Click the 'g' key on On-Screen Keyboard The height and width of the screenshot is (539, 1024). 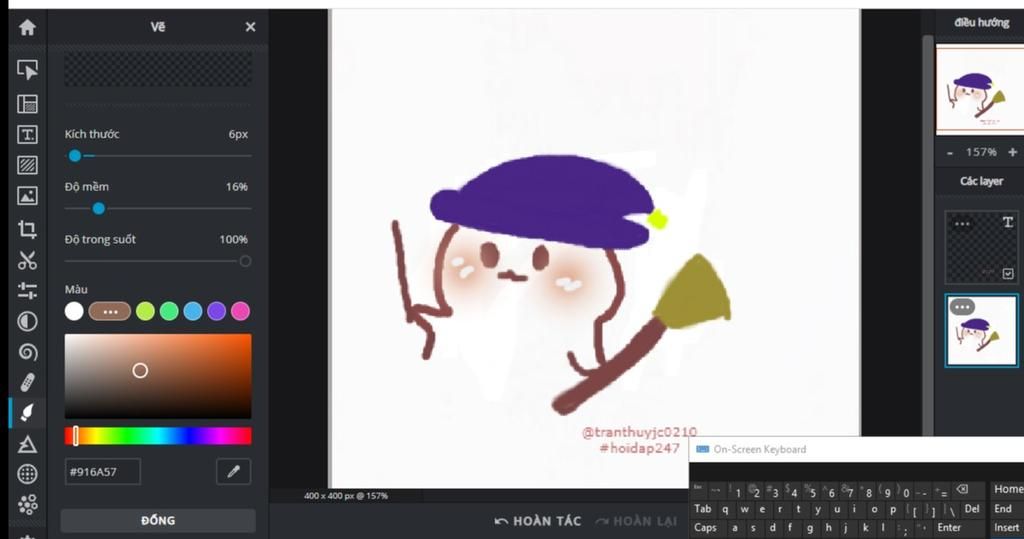click(810, 527)
